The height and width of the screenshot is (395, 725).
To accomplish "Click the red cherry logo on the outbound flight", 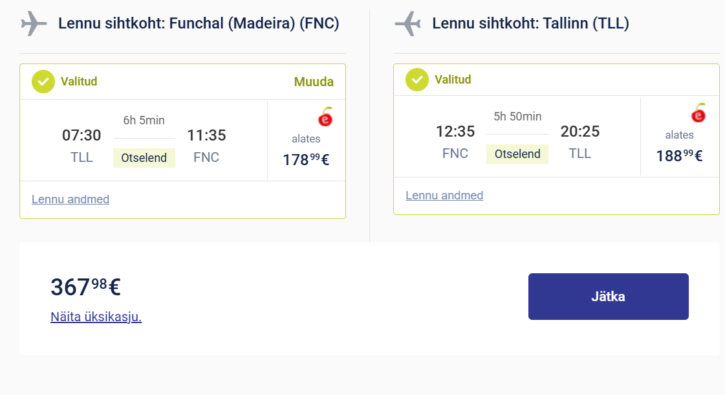I will [326, 117].
